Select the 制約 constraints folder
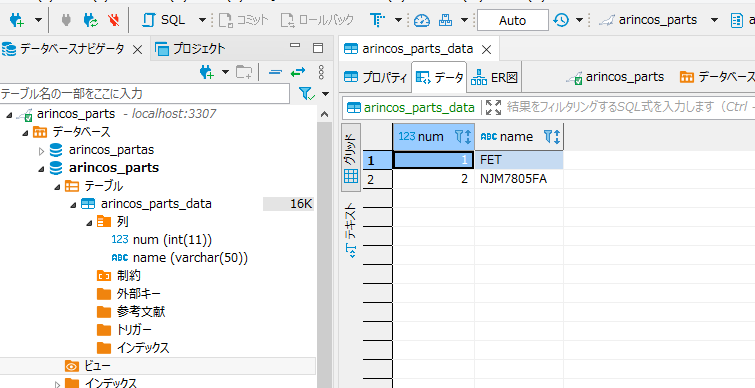This screenshot has width=755, height=388. [129, 275]
